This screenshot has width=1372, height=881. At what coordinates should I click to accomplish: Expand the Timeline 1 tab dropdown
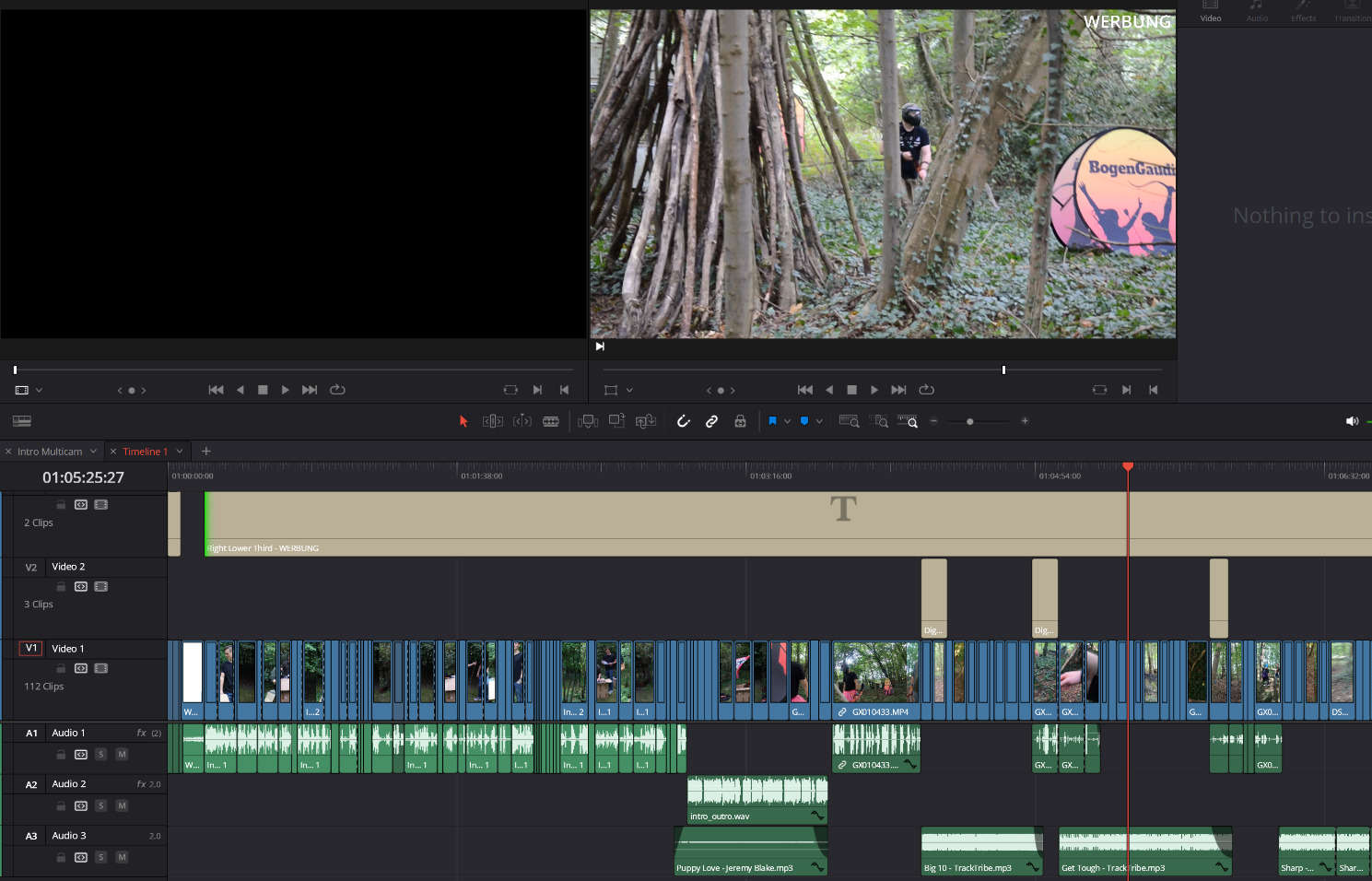(180, 452)
